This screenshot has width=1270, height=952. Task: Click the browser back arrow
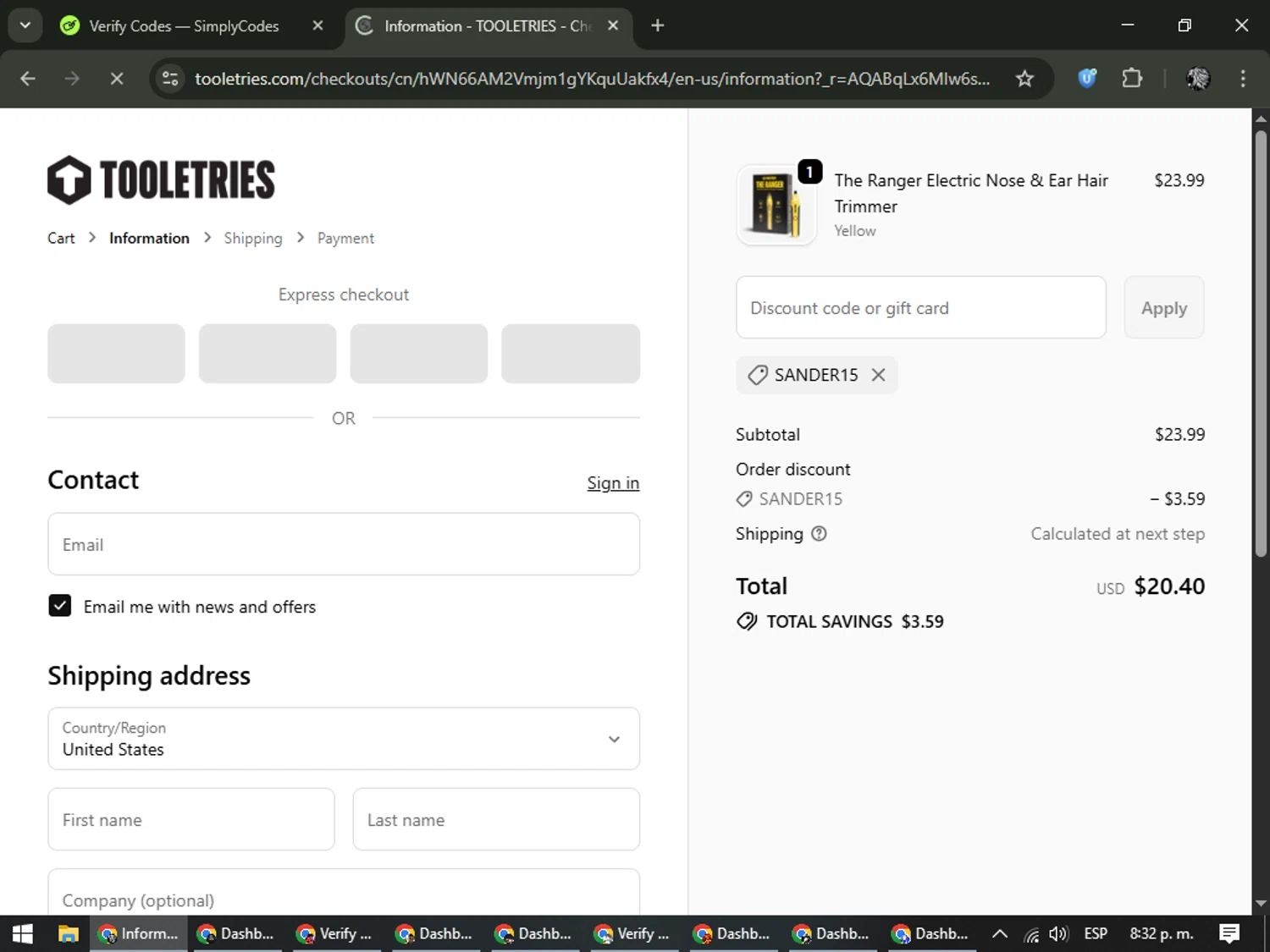pos(28,79)
